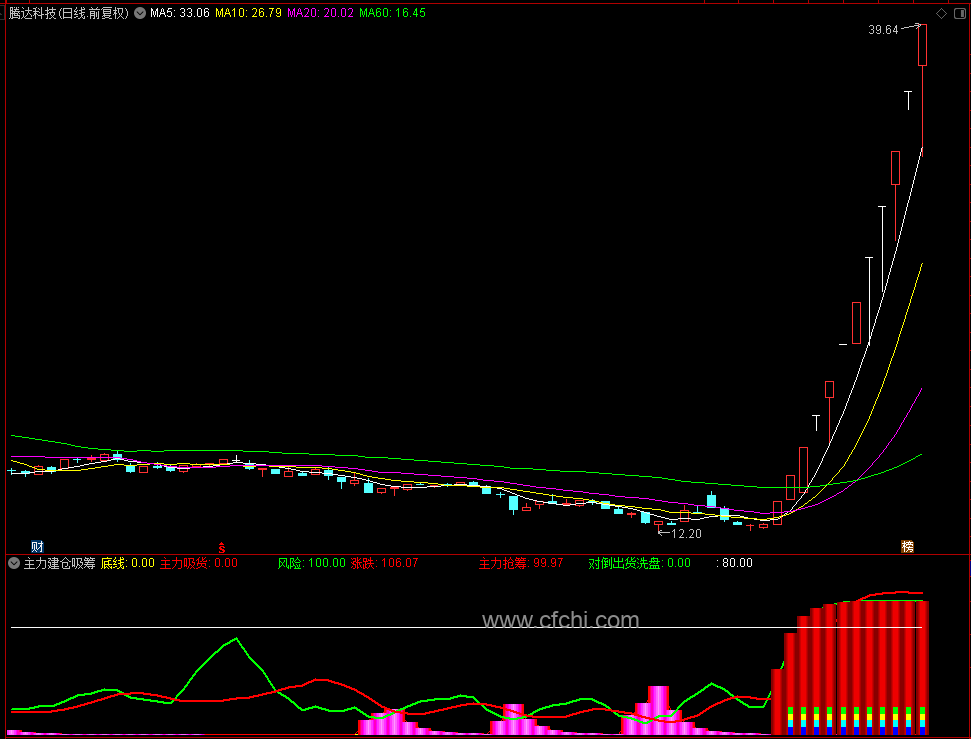Select the MA60: 16.45 indicator label

[x=393, y=13]
